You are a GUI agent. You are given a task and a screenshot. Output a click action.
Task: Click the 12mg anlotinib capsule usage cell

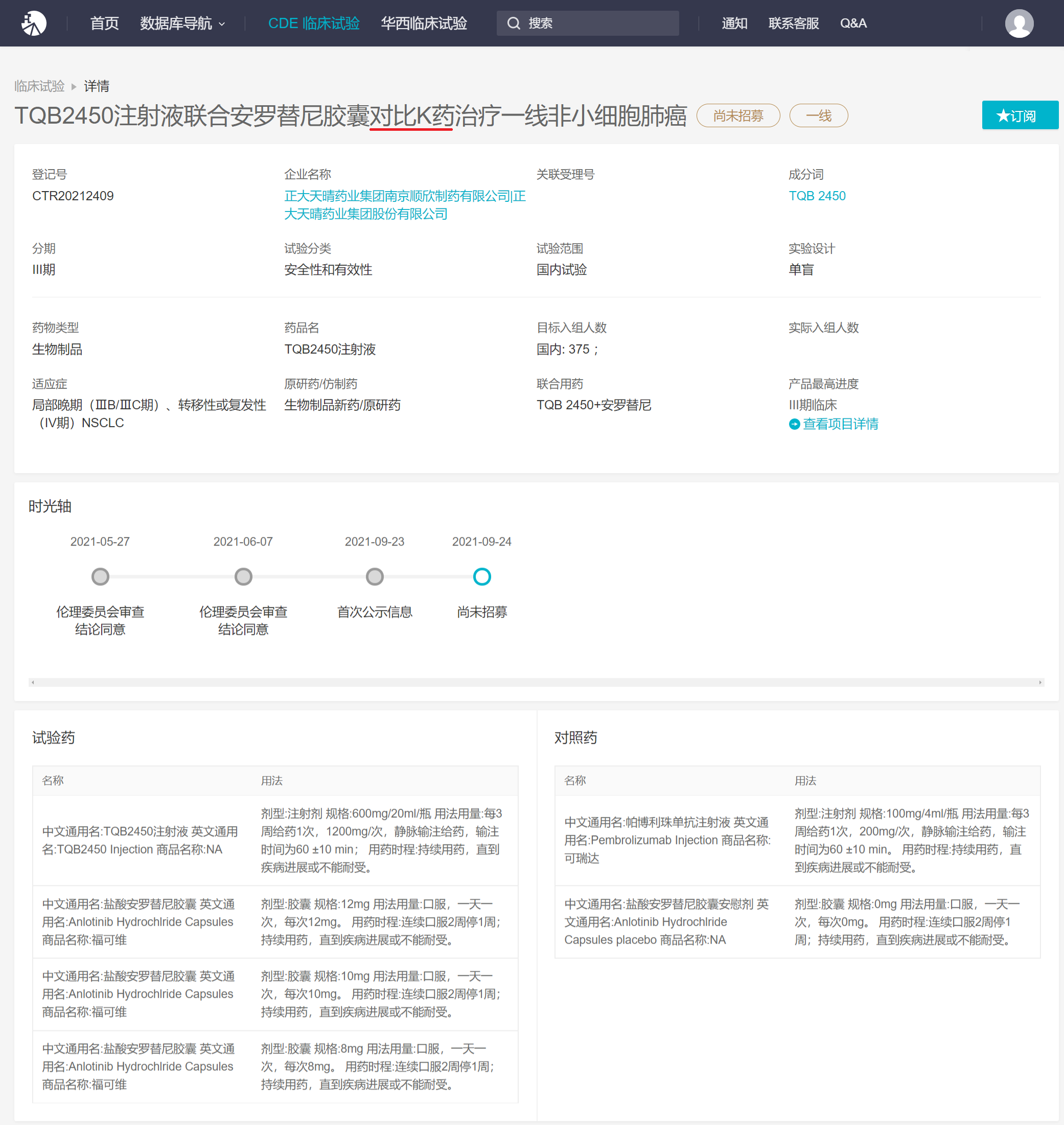384,922
